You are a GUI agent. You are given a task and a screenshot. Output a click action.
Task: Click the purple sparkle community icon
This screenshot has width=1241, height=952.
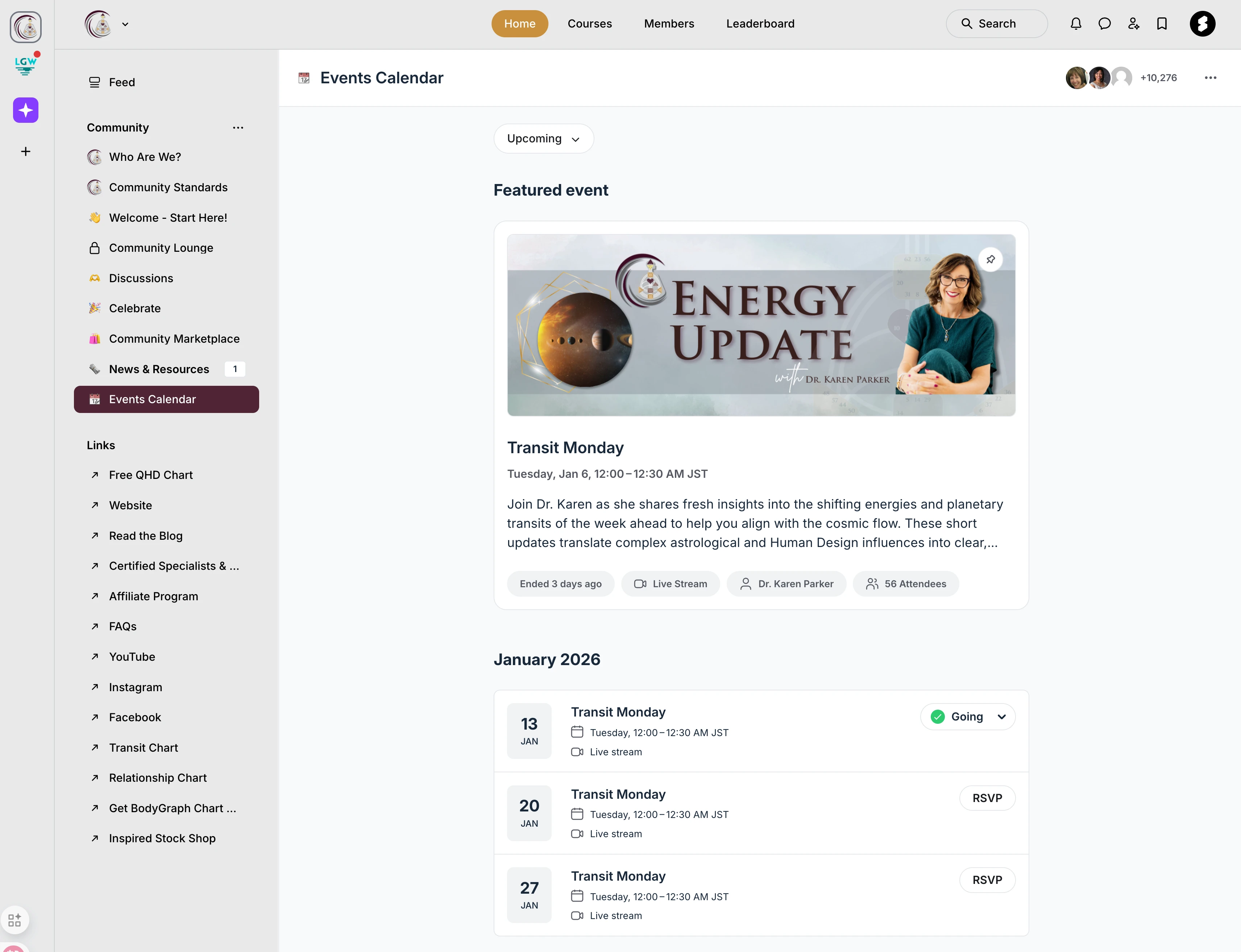(x=25, y=110)
